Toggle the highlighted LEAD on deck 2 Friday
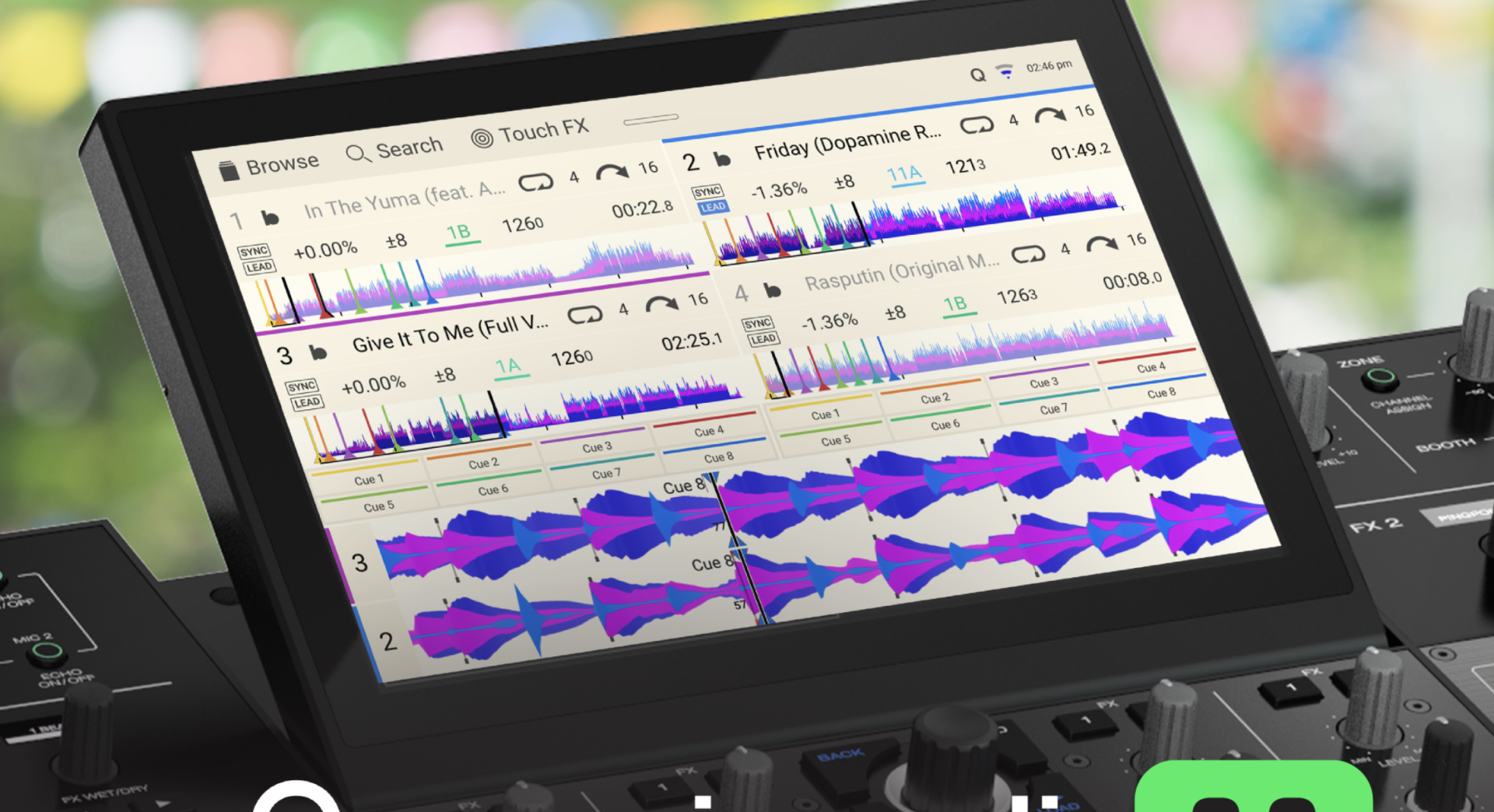This screenshot has height=812, width=1494. [x=713, y=207]
